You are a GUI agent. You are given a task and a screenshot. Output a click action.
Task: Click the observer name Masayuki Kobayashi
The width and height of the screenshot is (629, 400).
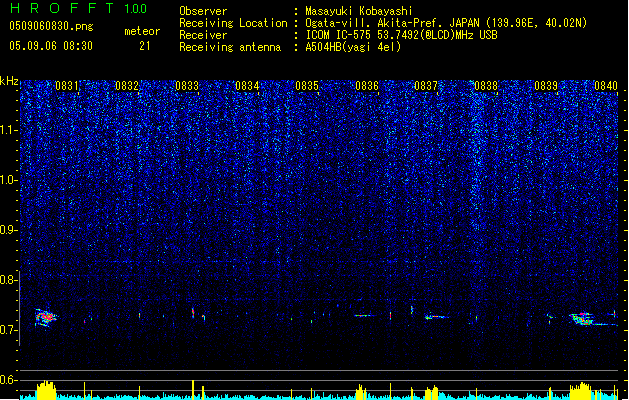click(x=359, y=11)
